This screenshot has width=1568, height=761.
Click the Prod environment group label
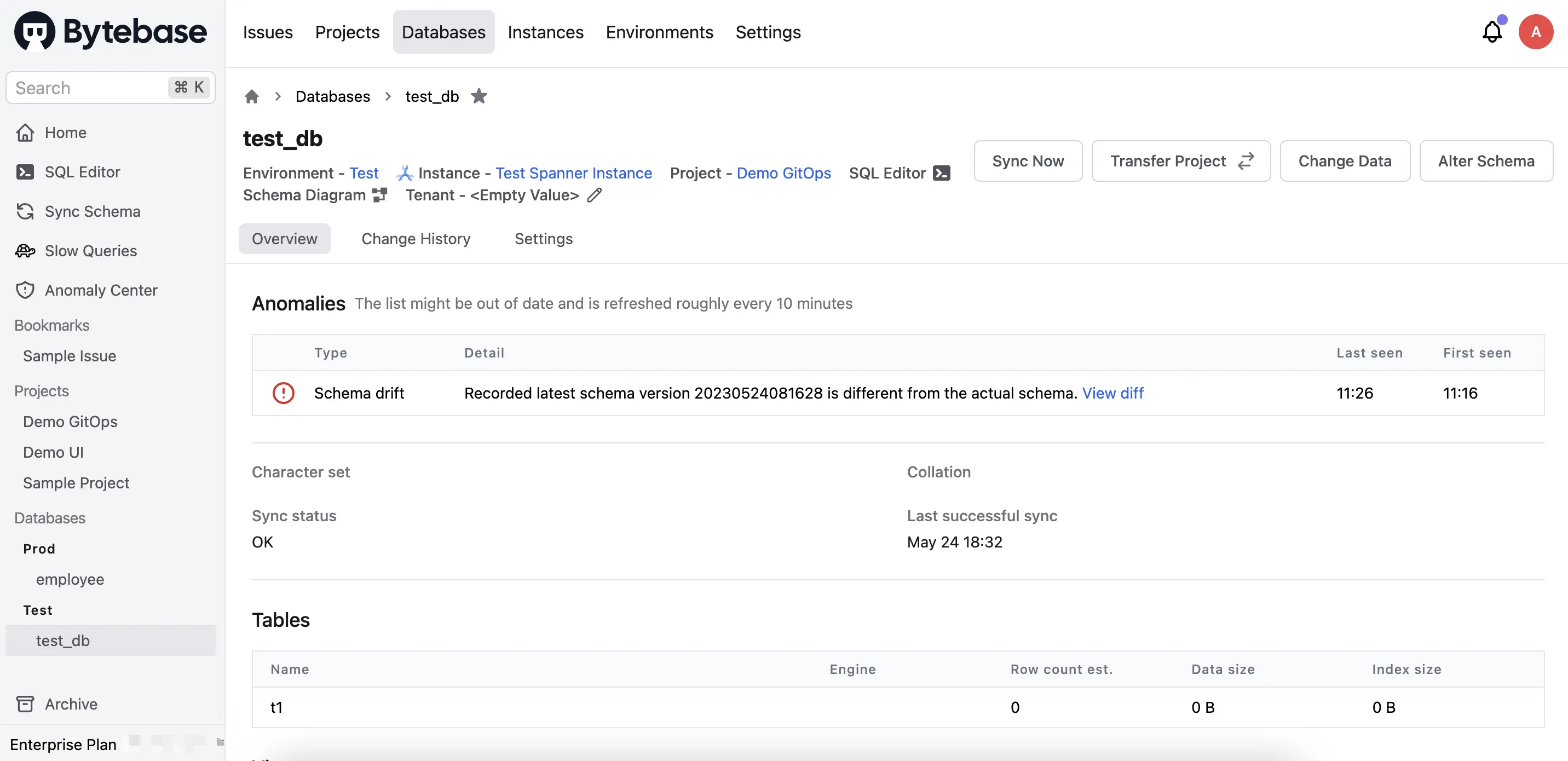[x=39, y=549]
